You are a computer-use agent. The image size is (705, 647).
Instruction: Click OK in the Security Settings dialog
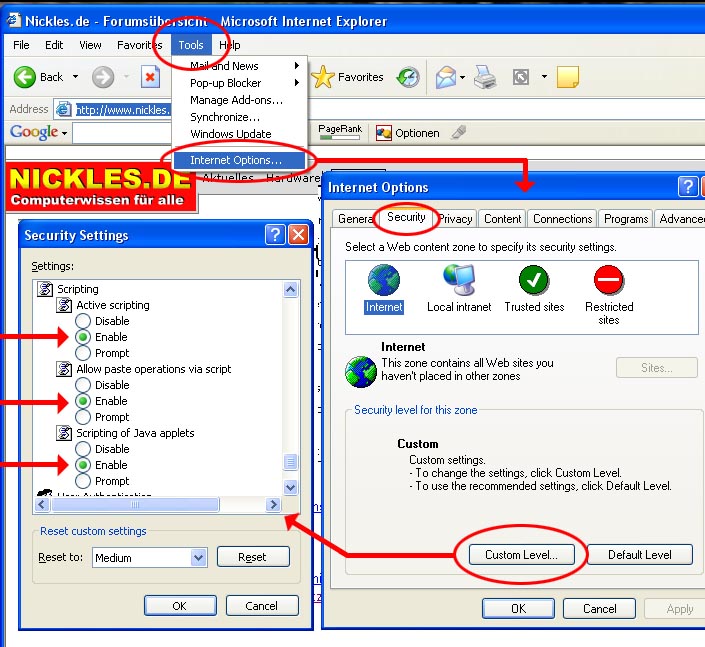coord(180,606)
